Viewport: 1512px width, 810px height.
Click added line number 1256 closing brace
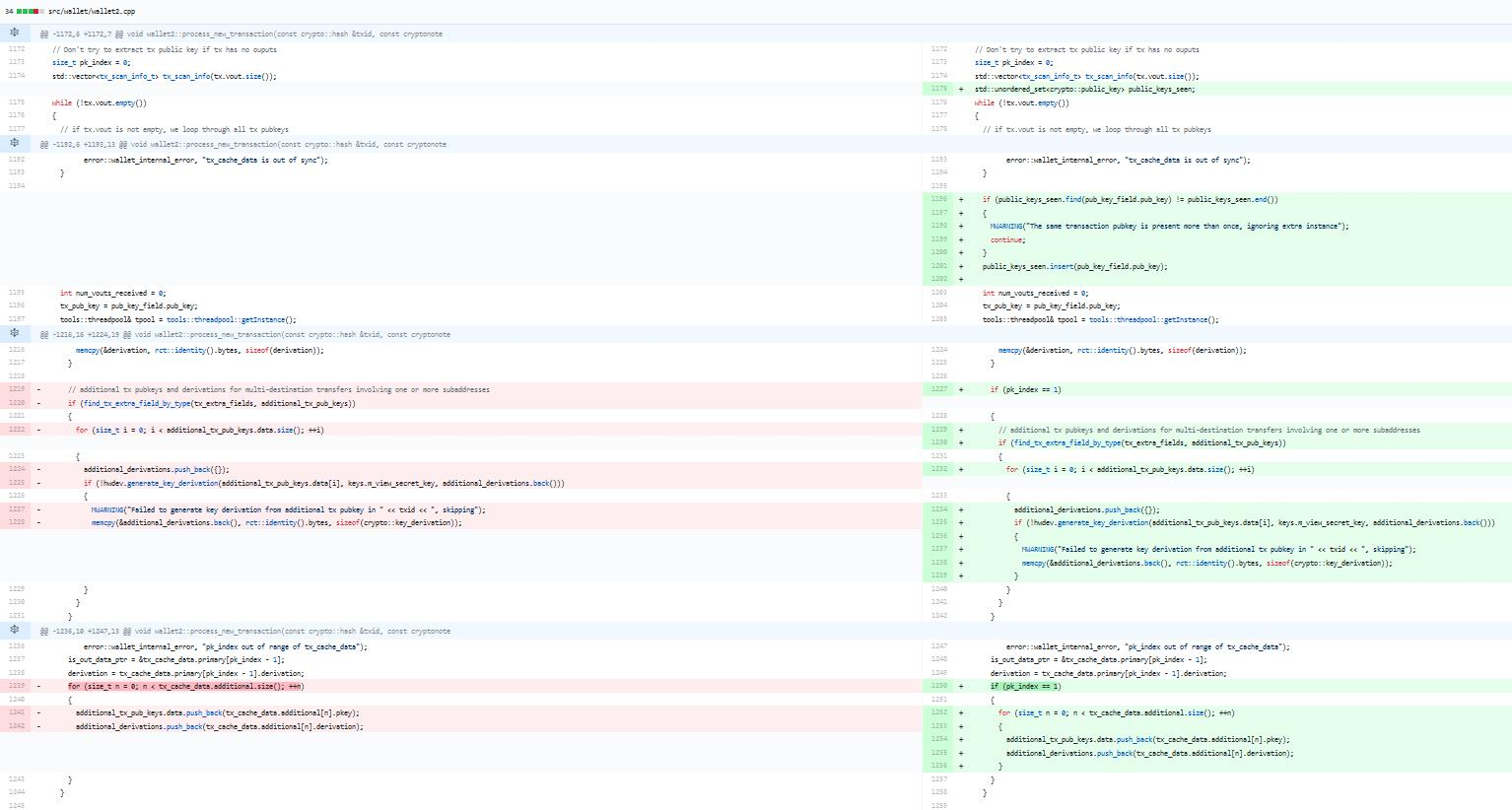(x=938, y=766)
